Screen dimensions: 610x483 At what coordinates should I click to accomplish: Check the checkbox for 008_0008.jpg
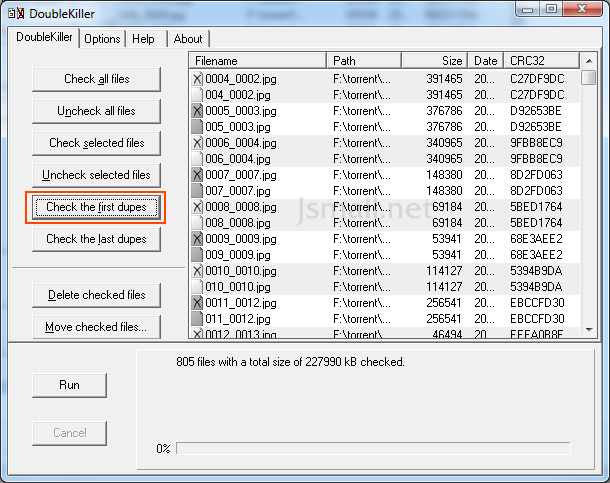coord(197,223)
